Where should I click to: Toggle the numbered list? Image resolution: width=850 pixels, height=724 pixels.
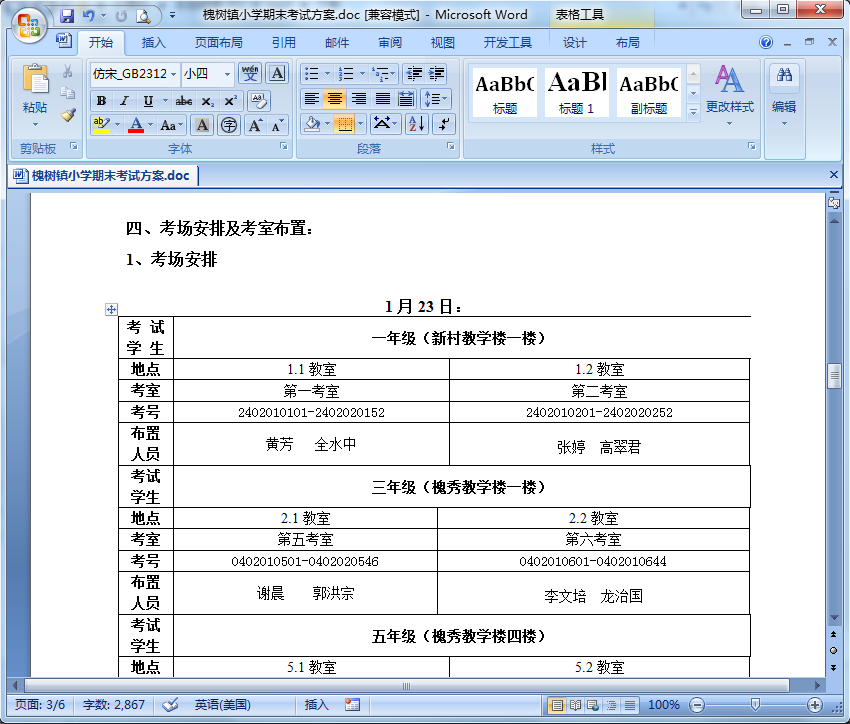pos(347,73)
